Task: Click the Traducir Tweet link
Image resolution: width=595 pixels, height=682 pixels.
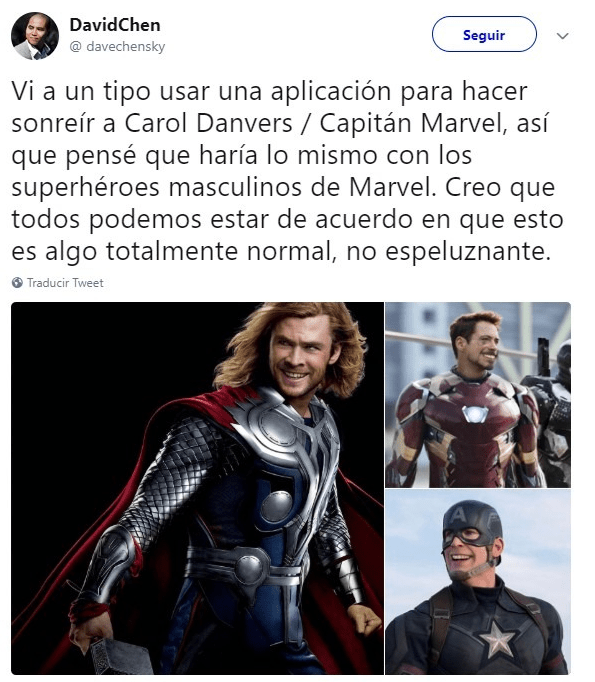Action: pyautogui.click(x=65, y=283)
